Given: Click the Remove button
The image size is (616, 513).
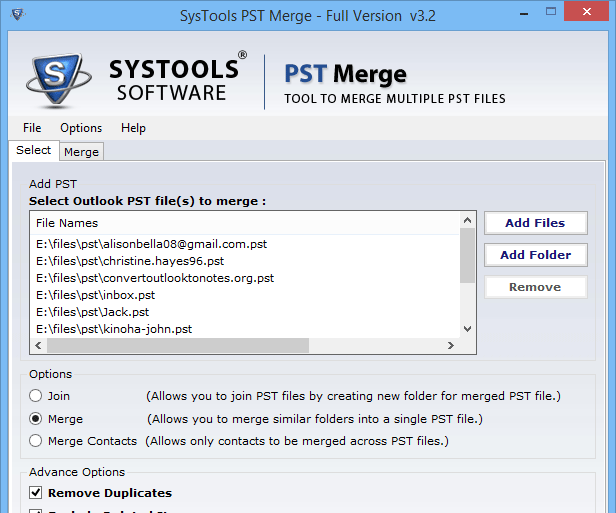Looking at the screenshot, I should pos(535,287).
